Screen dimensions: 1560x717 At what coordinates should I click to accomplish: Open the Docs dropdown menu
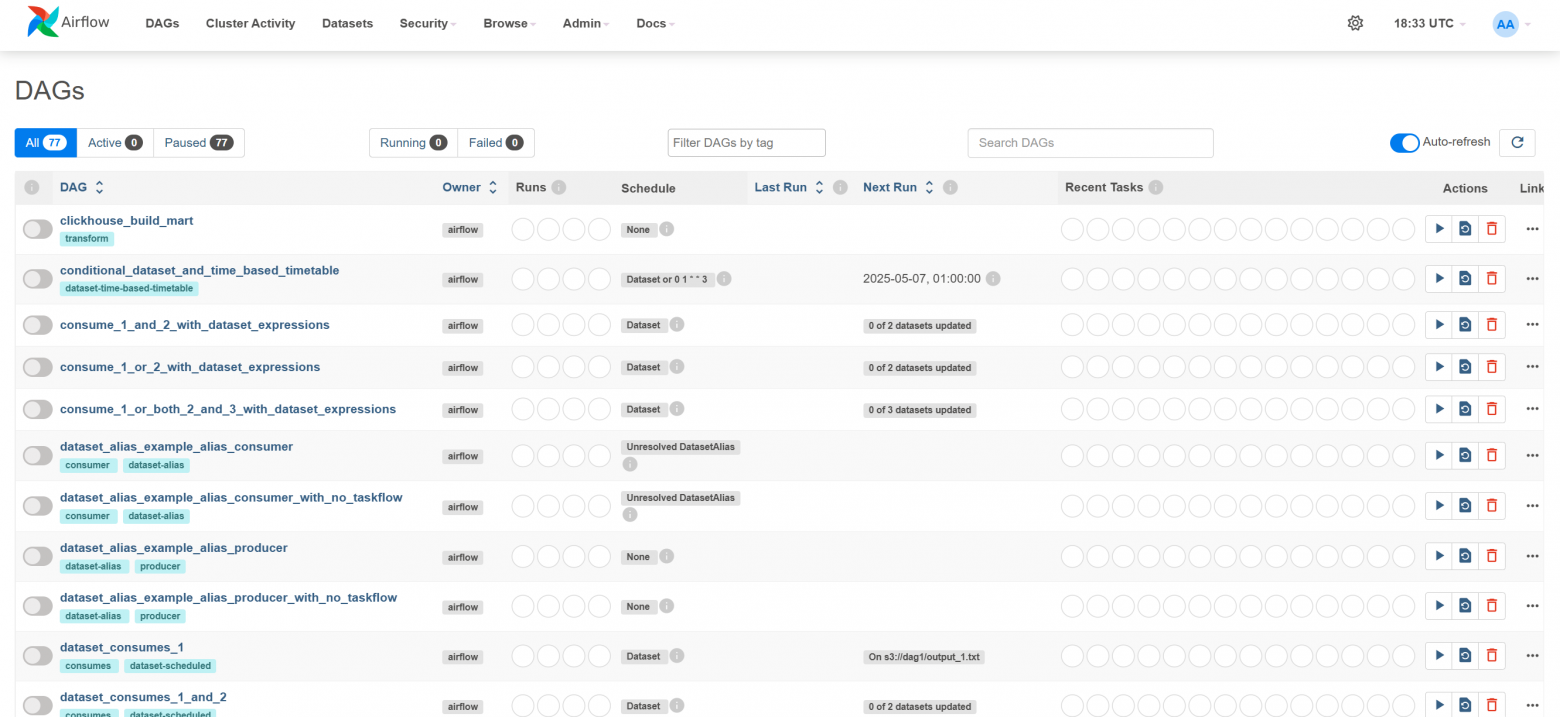(x=655, y=23)
